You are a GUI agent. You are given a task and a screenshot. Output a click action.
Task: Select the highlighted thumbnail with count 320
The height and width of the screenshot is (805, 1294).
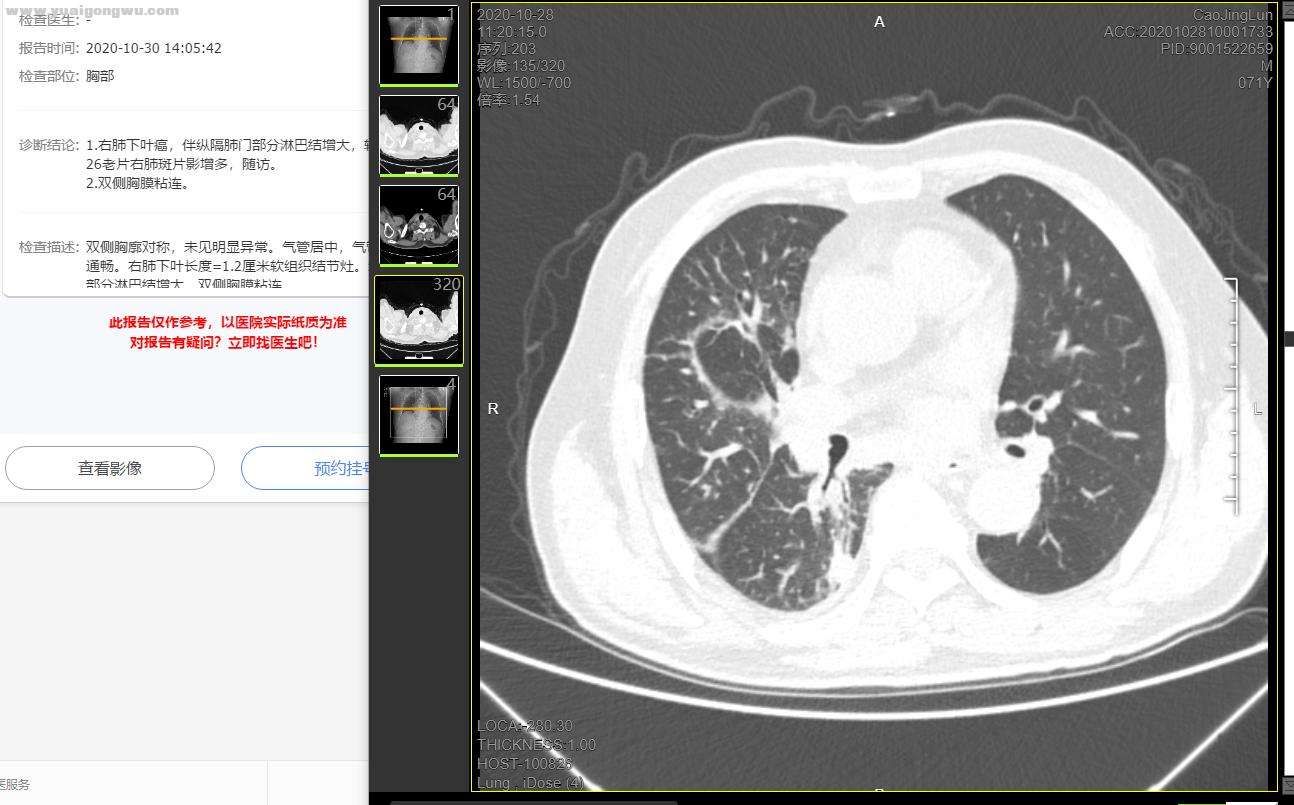tap(419, 320)
